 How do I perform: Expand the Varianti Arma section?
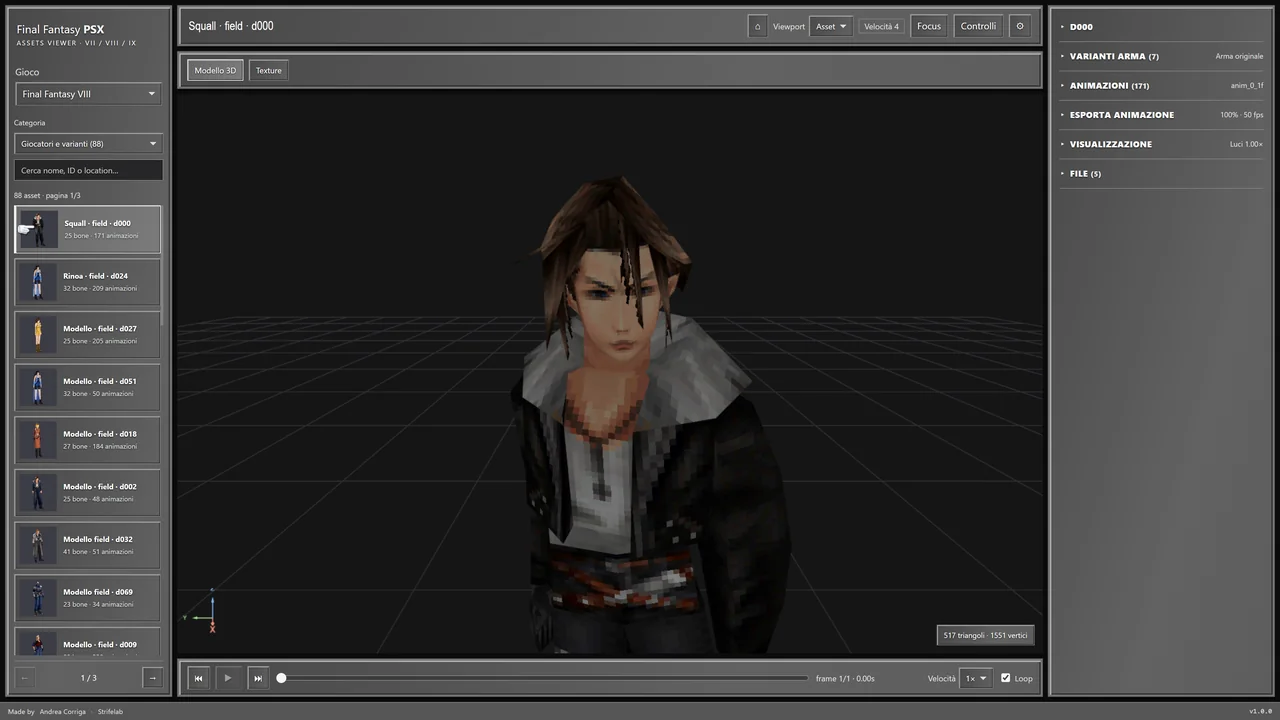(1162, 56)
